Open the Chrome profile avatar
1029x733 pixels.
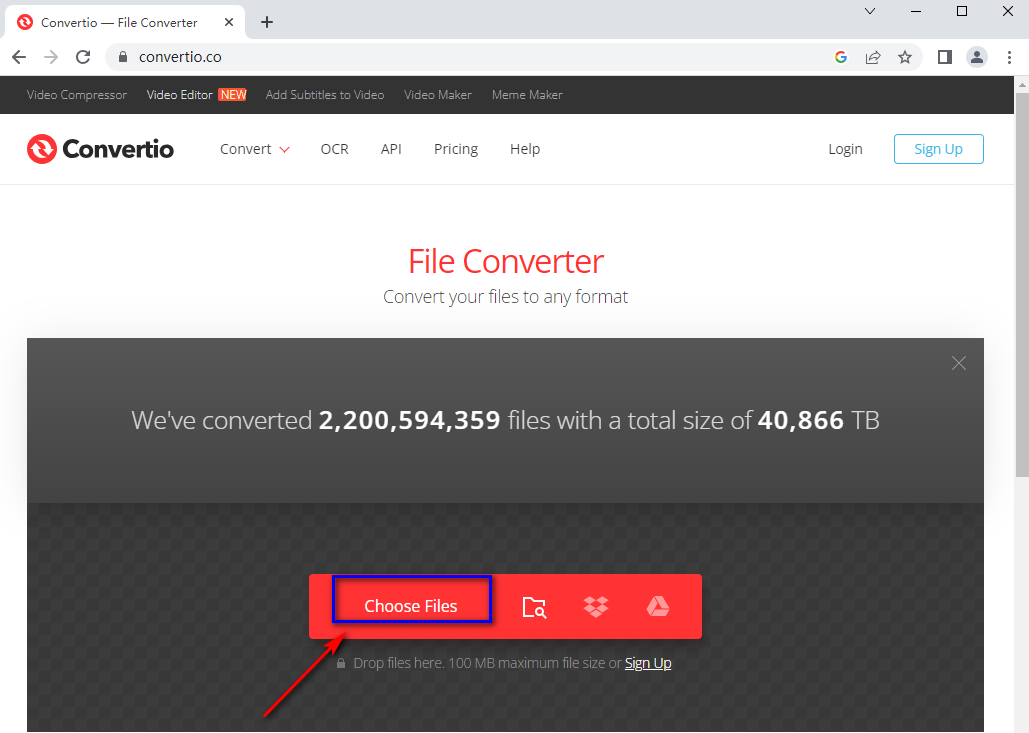(977, 57)
